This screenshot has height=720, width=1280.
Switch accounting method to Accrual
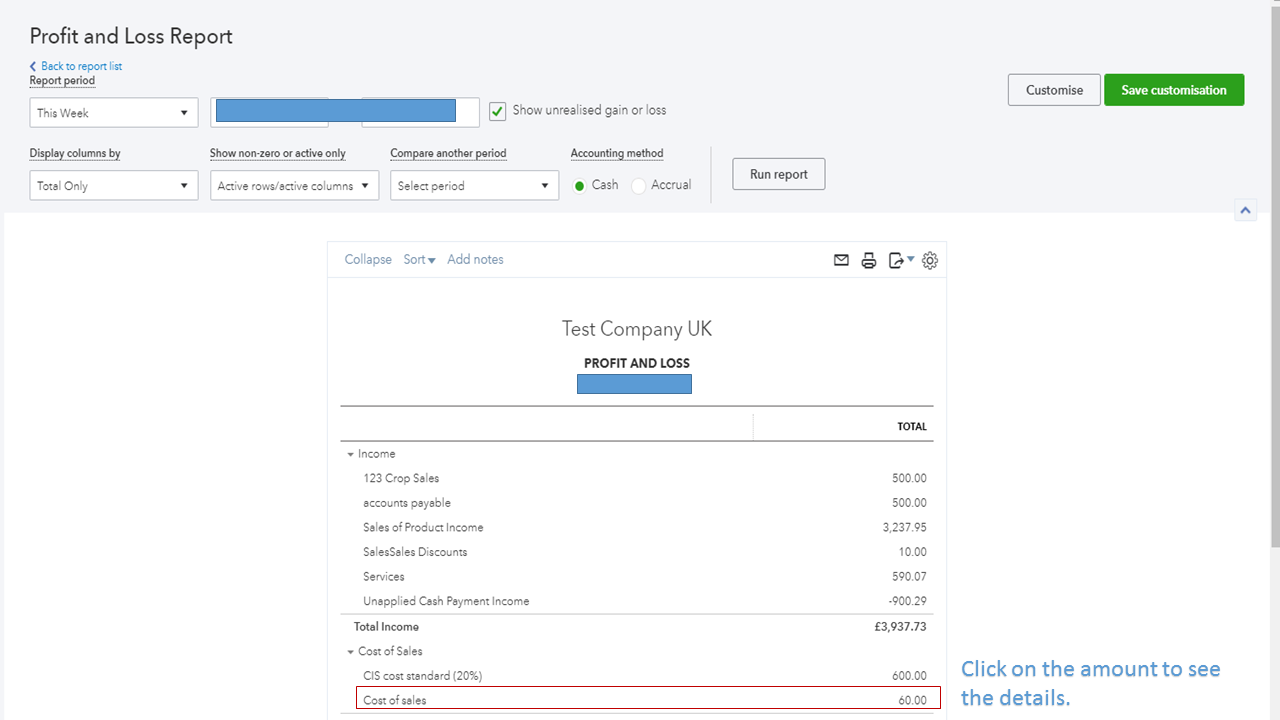tap(639, 185)
